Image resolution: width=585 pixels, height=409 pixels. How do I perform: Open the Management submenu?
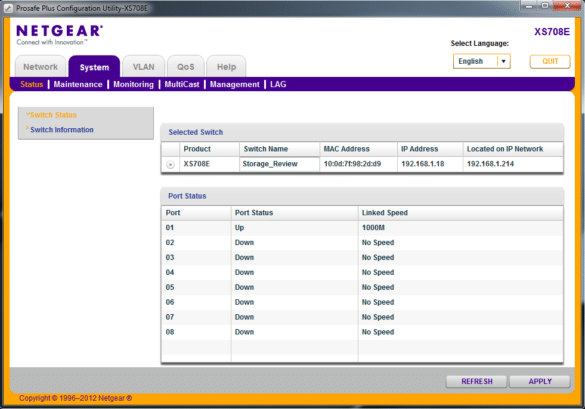235,84
